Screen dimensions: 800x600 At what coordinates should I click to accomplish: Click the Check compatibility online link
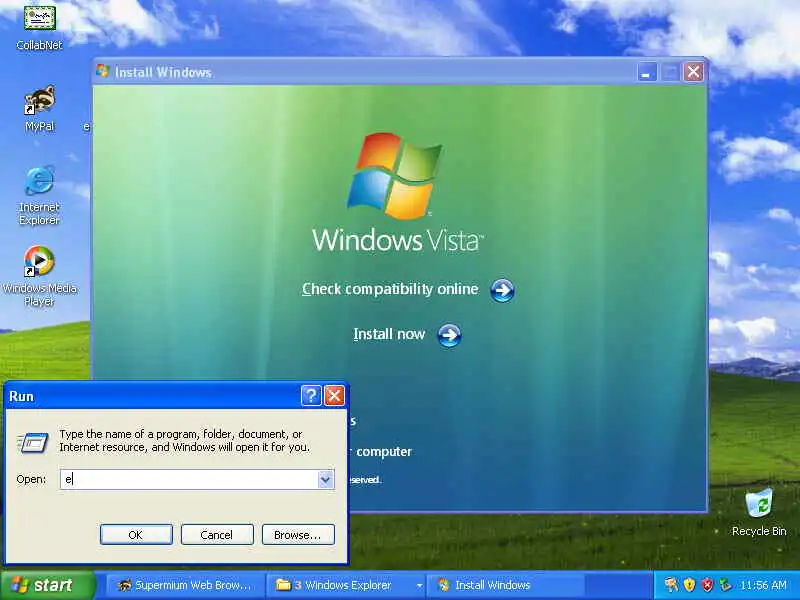tap(390, 289)
